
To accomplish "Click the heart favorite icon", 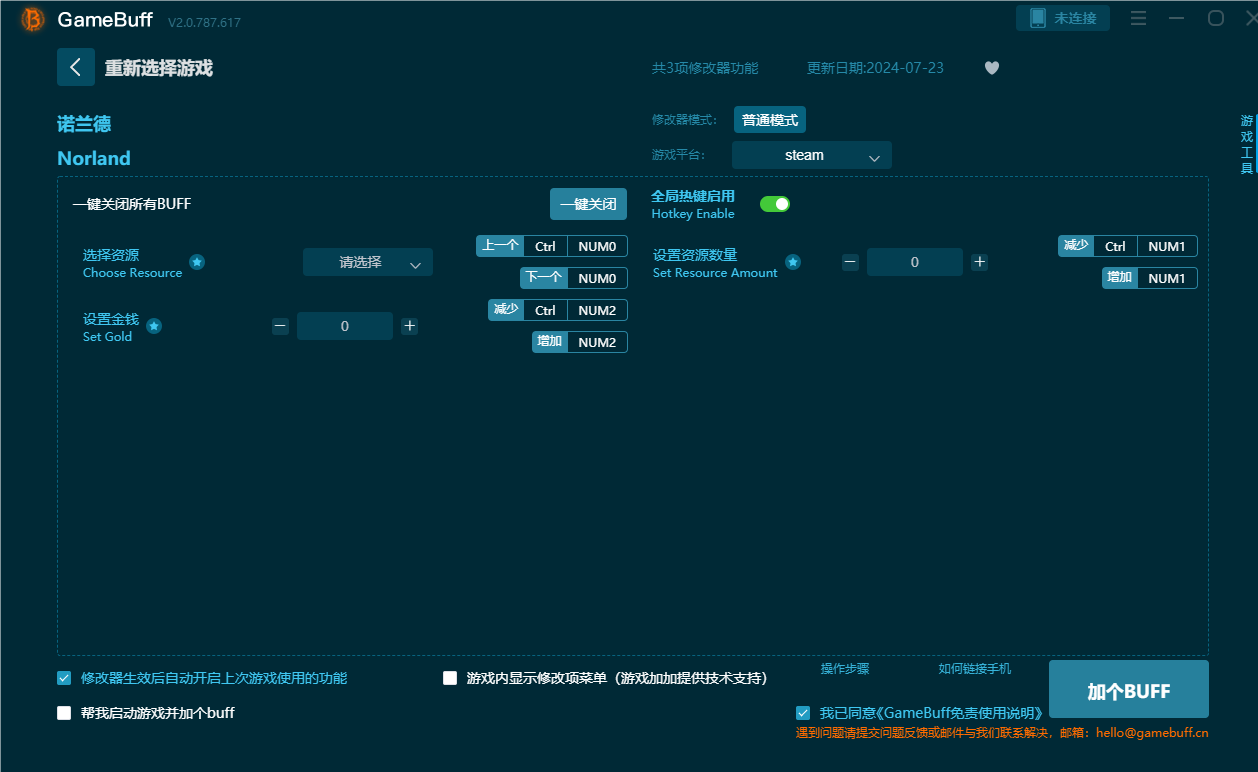I will click(992, 68).
